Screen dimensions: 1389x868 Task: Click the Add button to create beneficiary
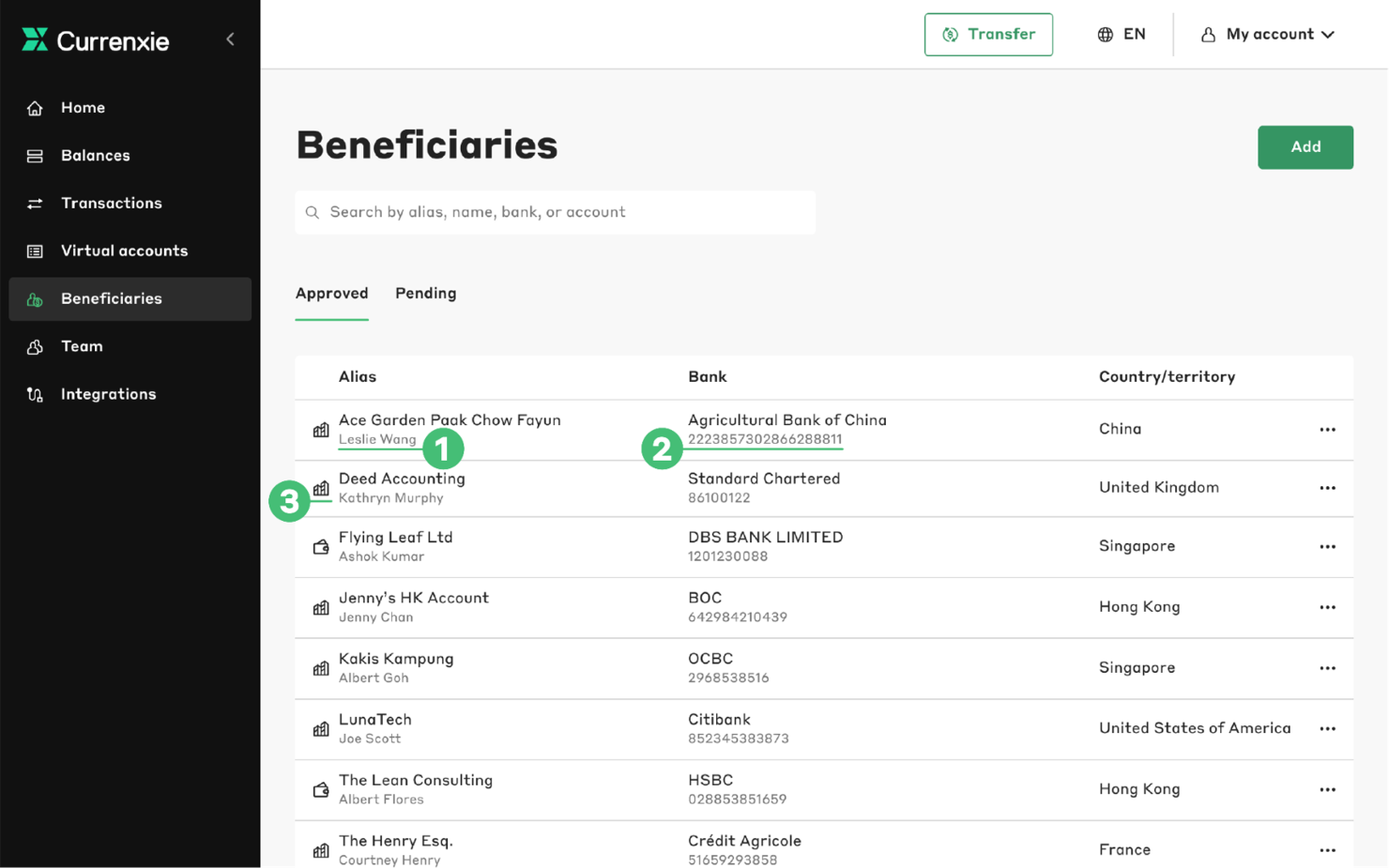1305,147
